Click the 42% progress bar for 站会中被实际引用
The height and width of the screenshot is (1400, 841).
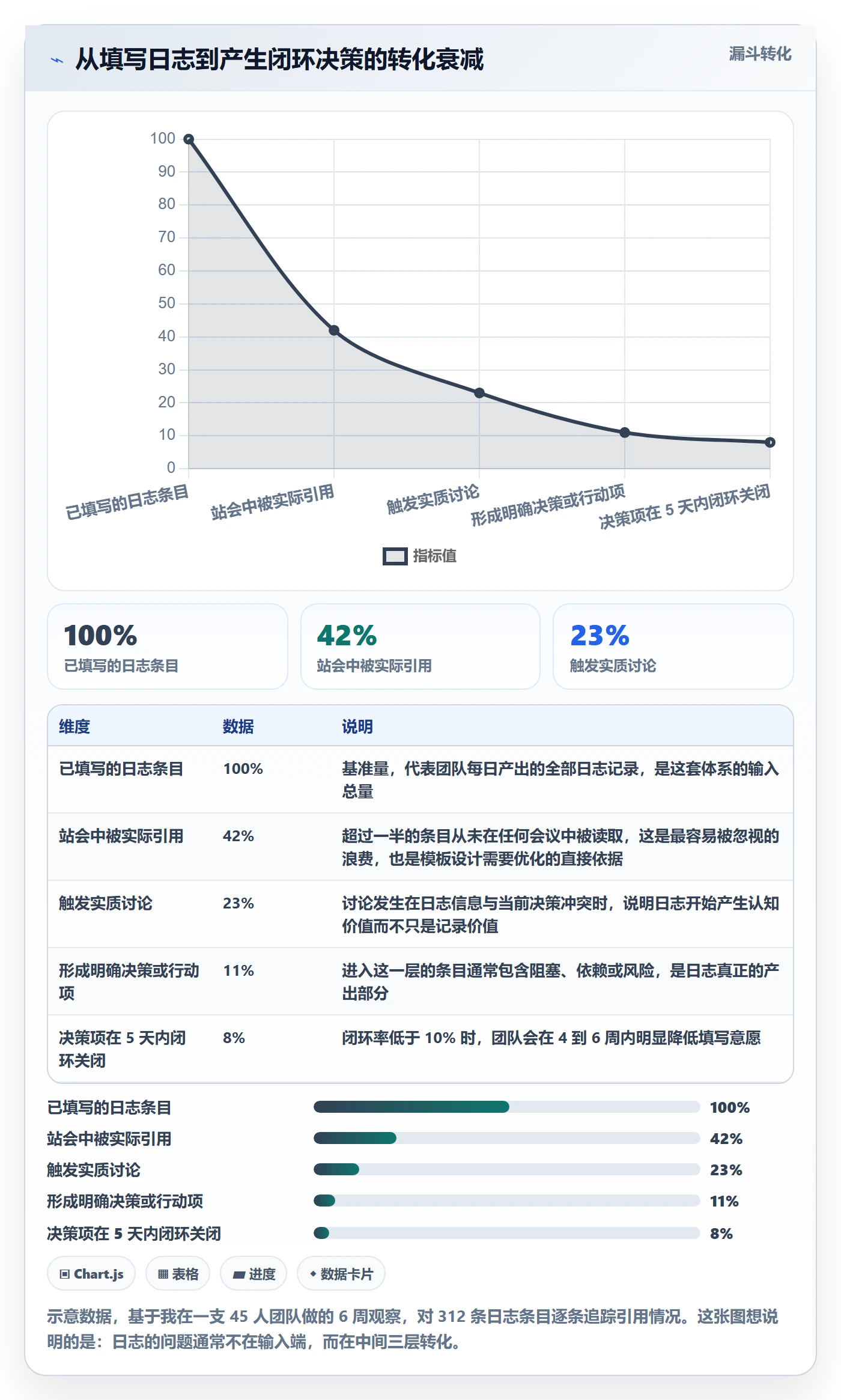point(506,1138)
